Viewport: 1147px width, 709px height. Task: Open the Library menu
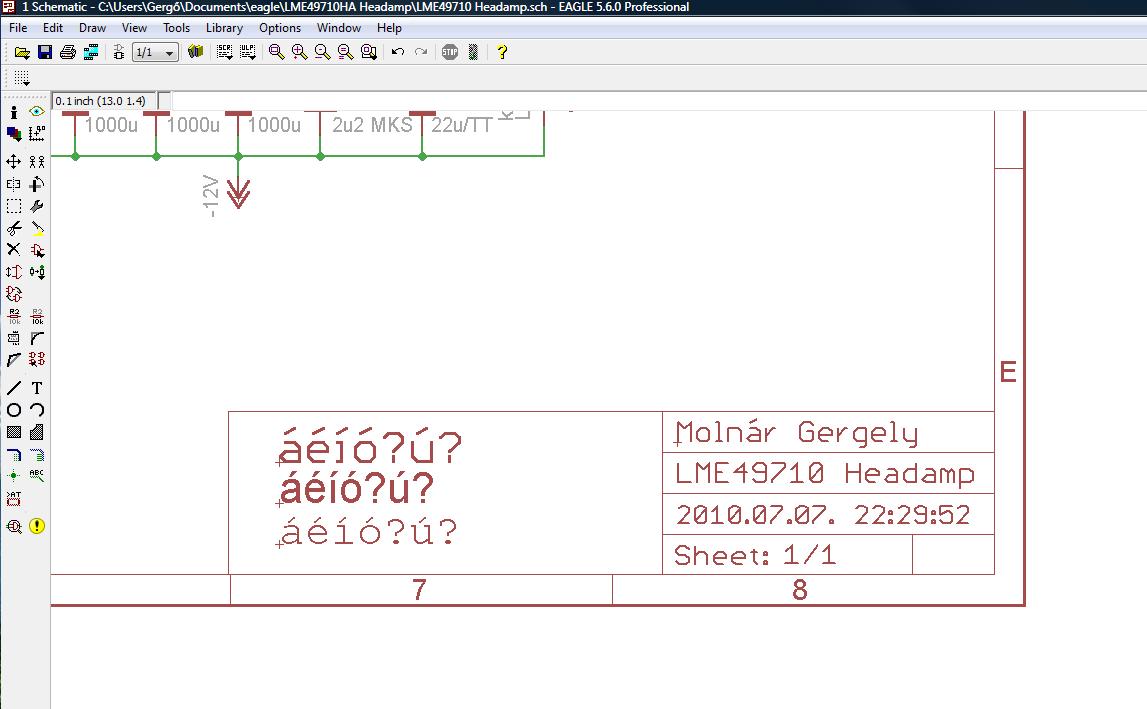[224, 28]
